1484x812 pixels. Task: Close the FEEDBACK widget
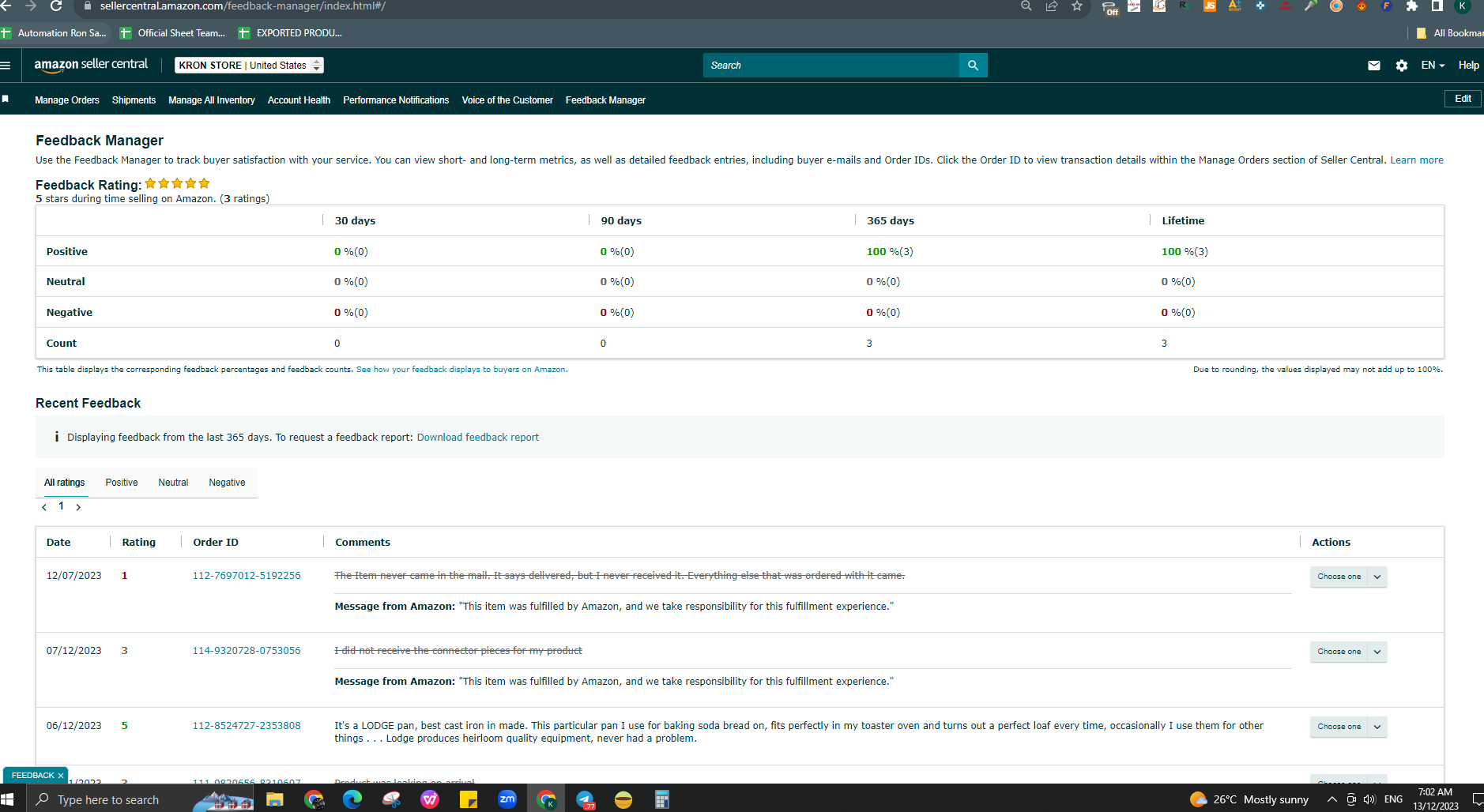[x=61, y=776]
